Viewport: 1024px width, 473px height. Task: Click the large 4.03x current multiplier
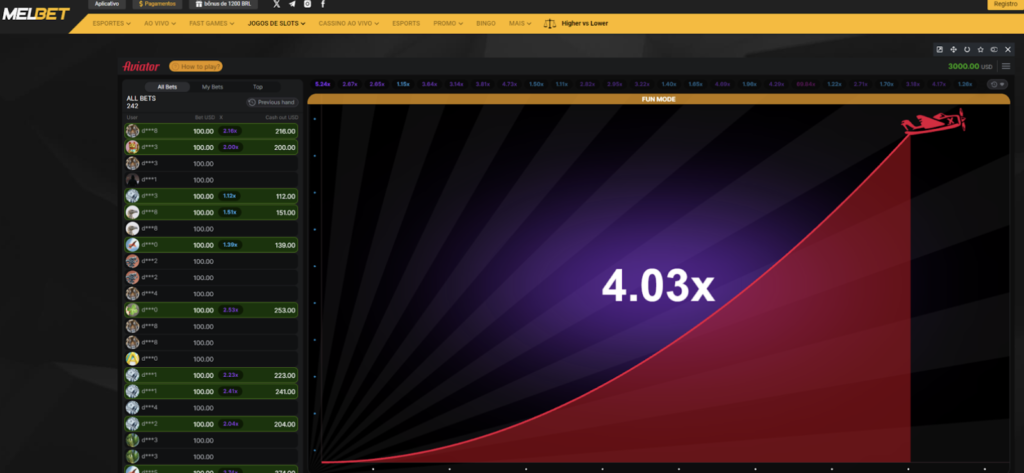point(658,286)
